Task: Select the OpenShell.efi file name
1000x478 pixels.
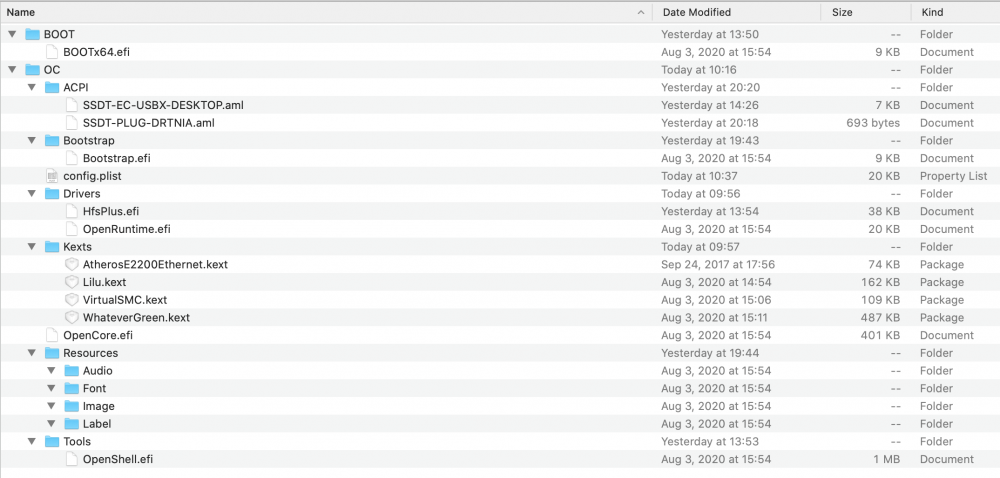Action: [118, 460]
